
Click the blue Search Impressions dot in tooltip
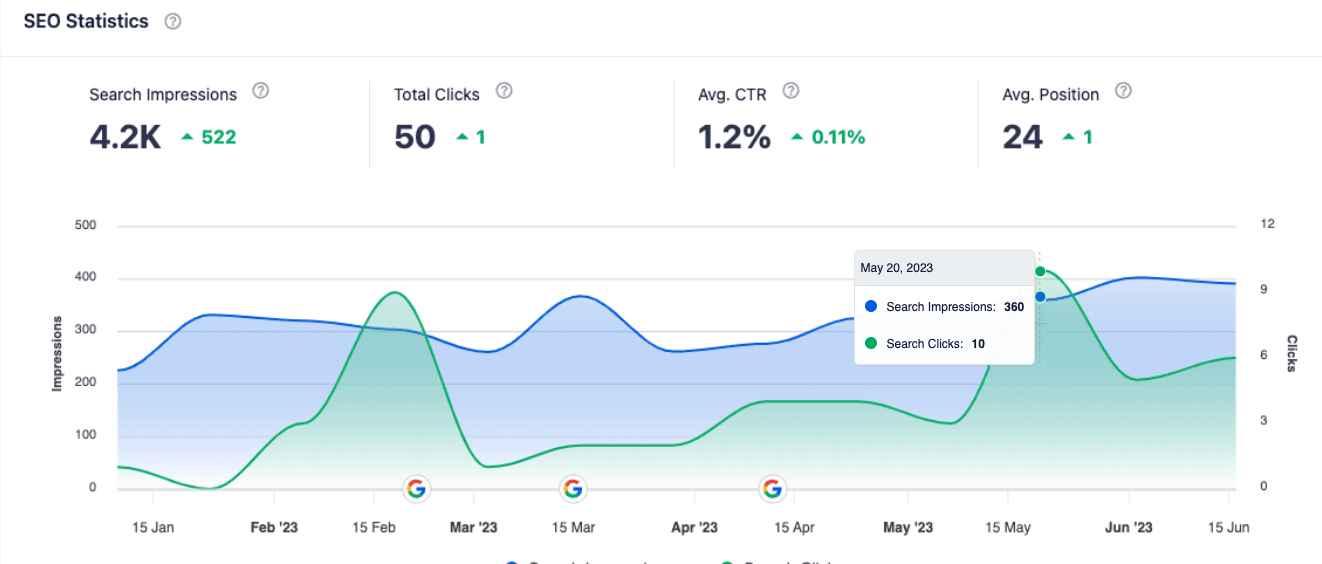pos(871,307)
